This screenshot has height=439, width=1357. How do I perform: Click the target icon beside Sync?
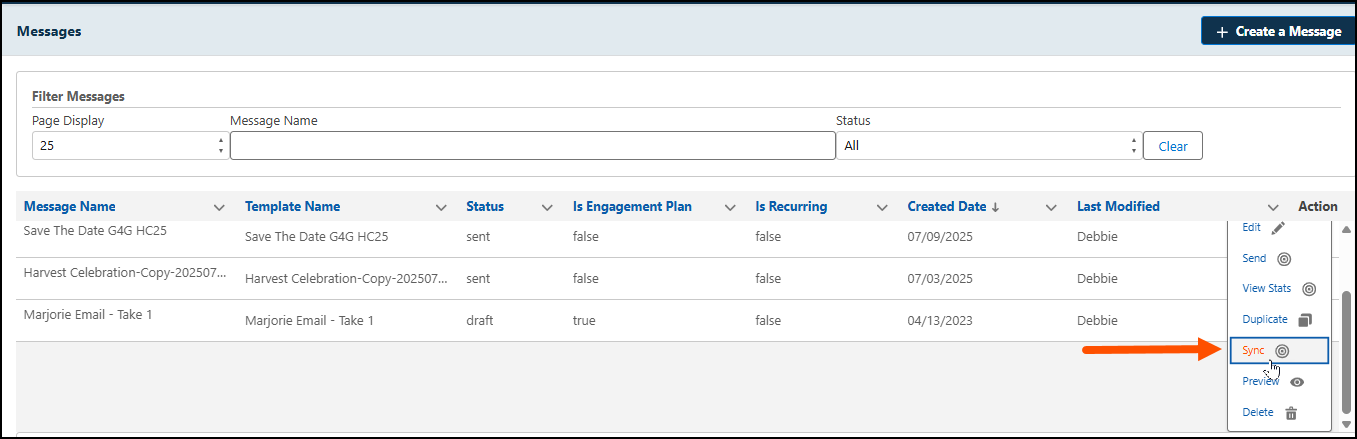coord(1283,351)
